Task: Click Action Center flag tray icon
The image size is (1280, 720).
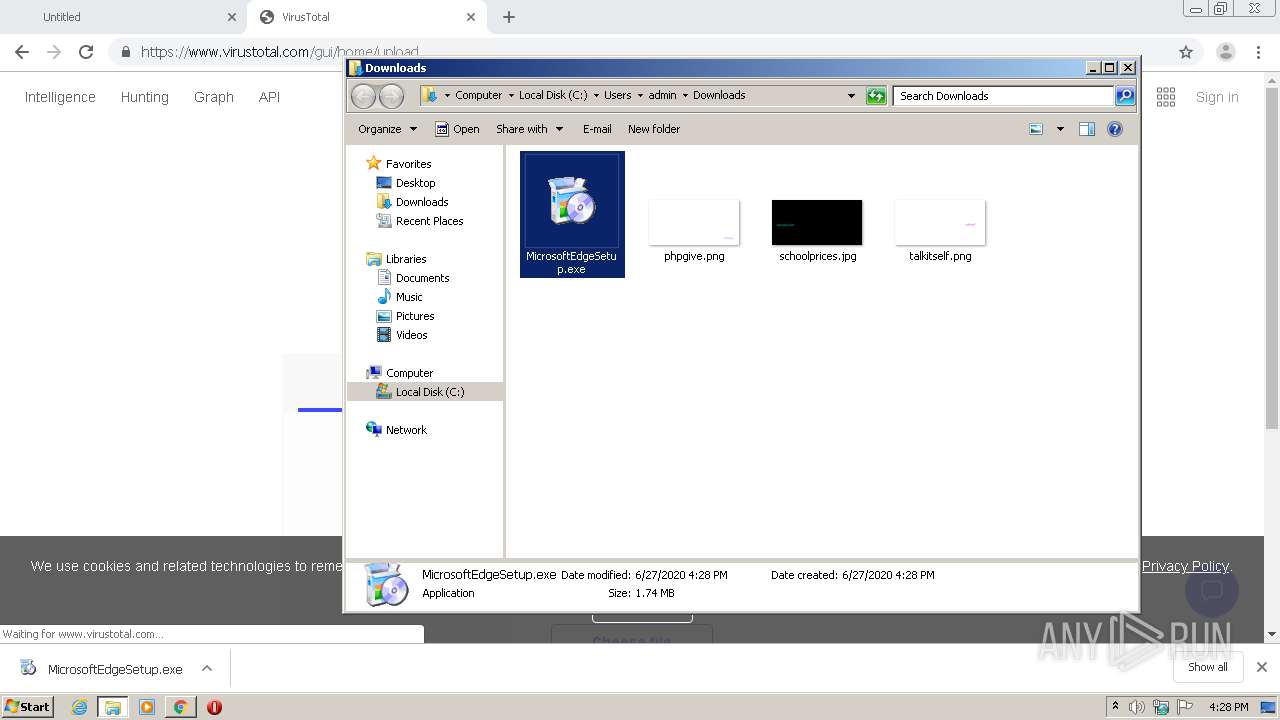Action: 1185,707
